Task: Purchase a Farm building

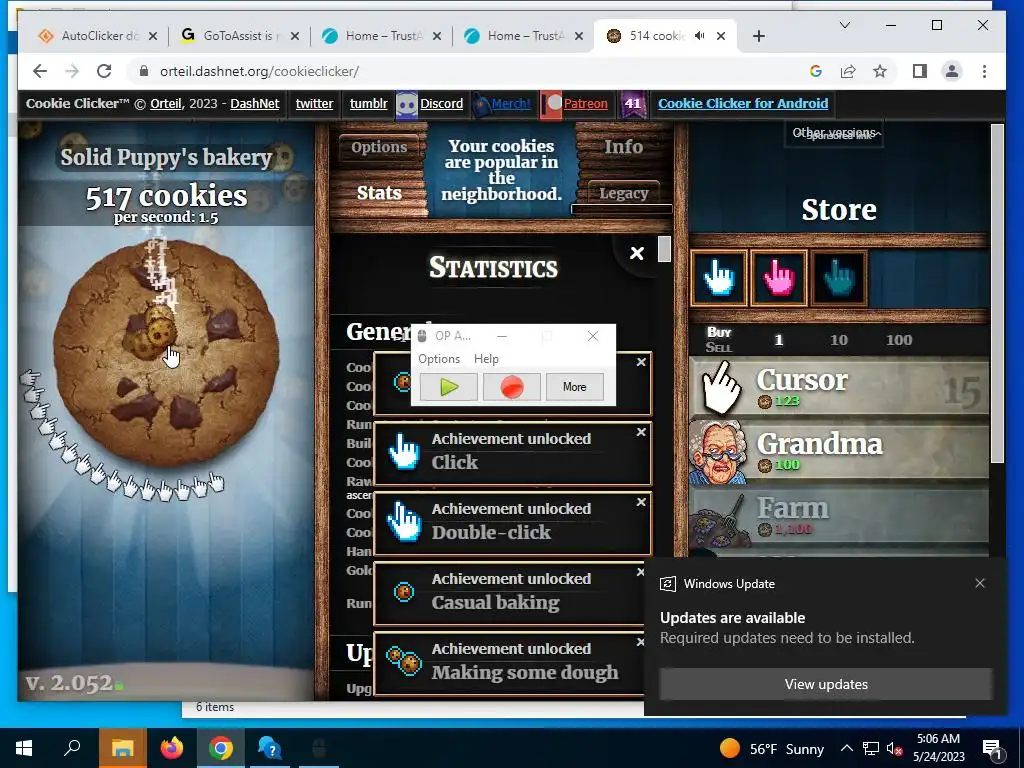Action: [839, 516]
